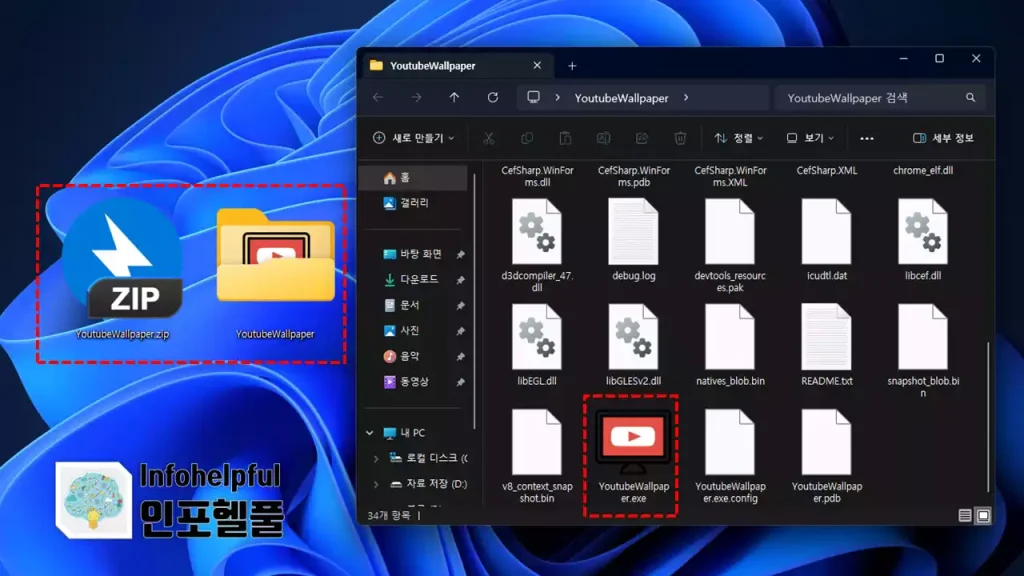
Task: Click the Copy toolbar icon
Action: coord(527,138)
